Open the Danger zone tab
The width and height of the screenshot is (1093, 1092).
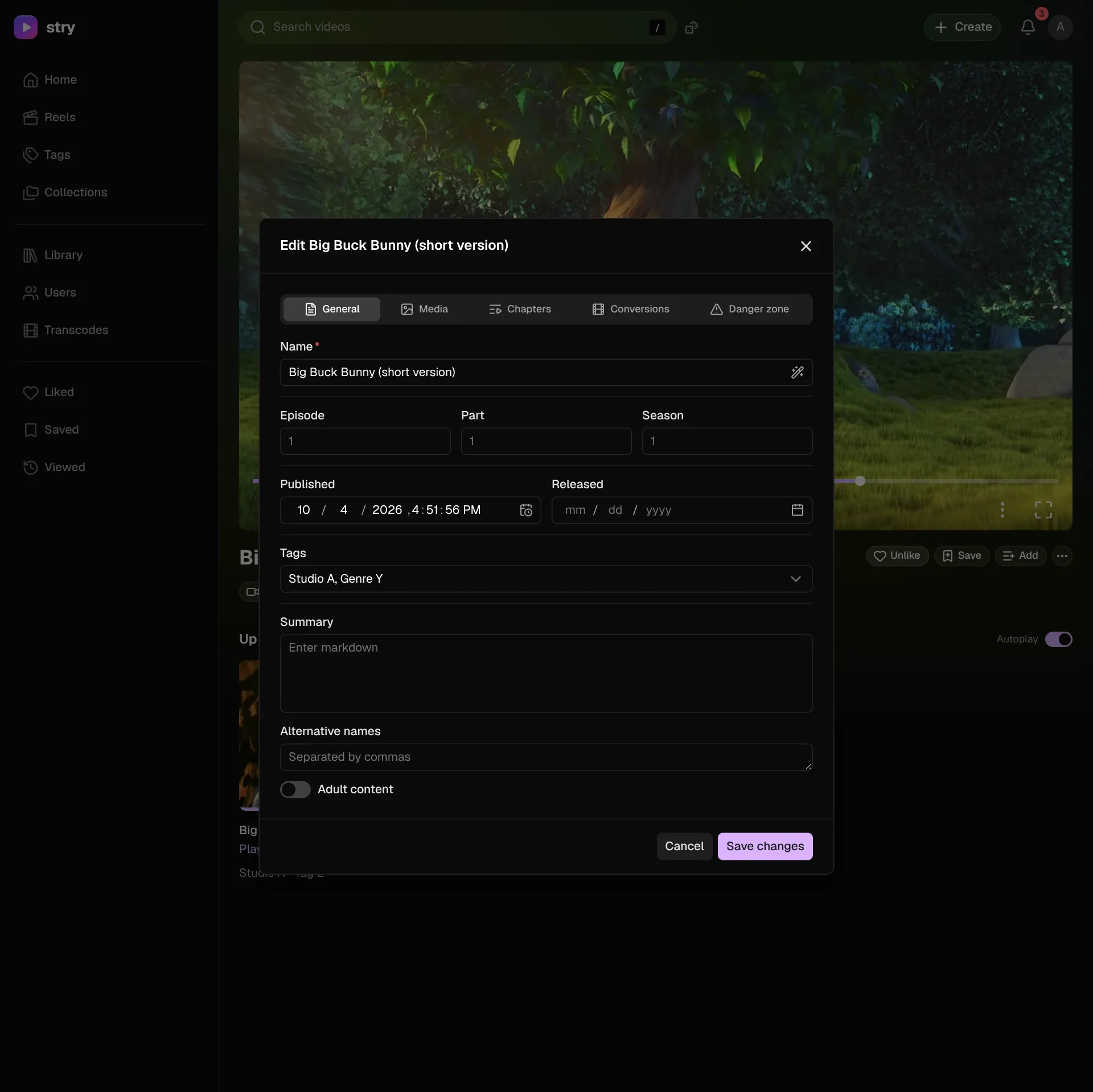tap(750, 309)
